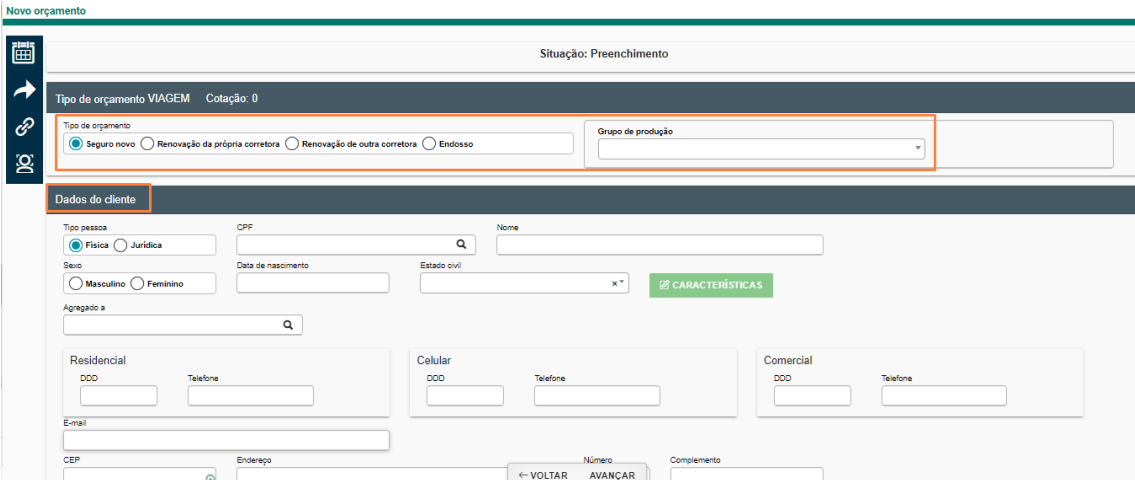Select Jurídica person type

click(121, 245)
